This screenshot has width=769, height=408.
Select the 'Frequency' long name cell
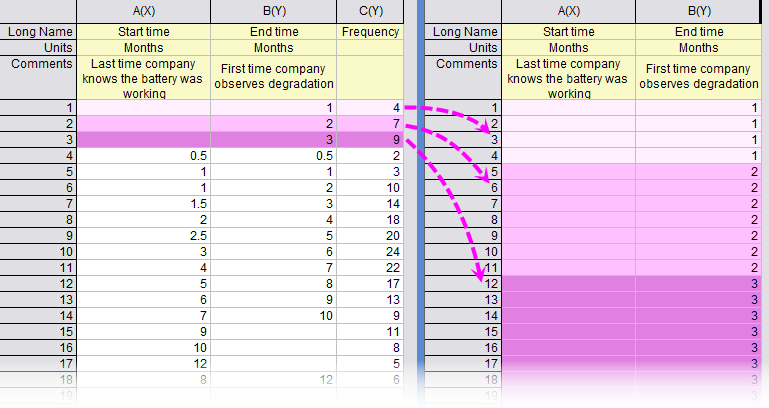370,32
